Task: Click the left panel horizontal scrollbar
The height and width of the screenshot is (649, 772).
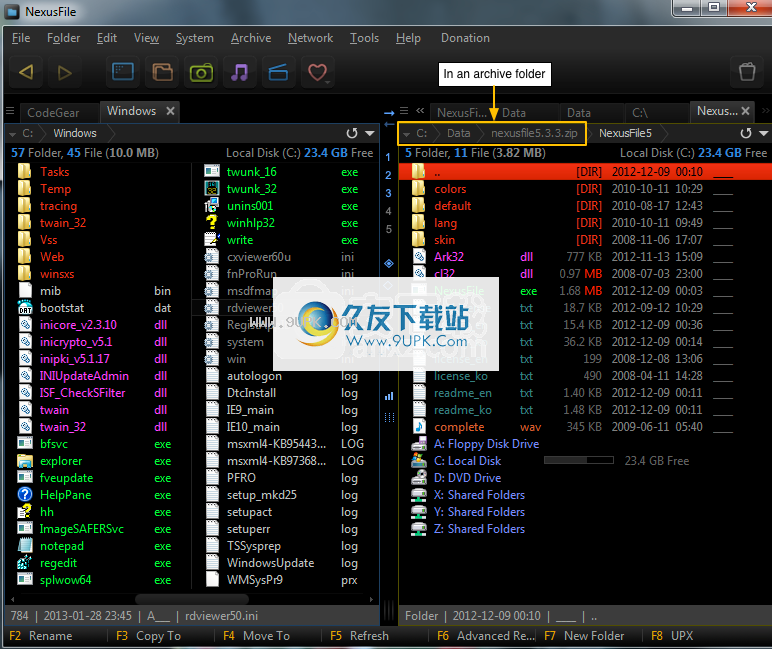Action: click(192, 599)
